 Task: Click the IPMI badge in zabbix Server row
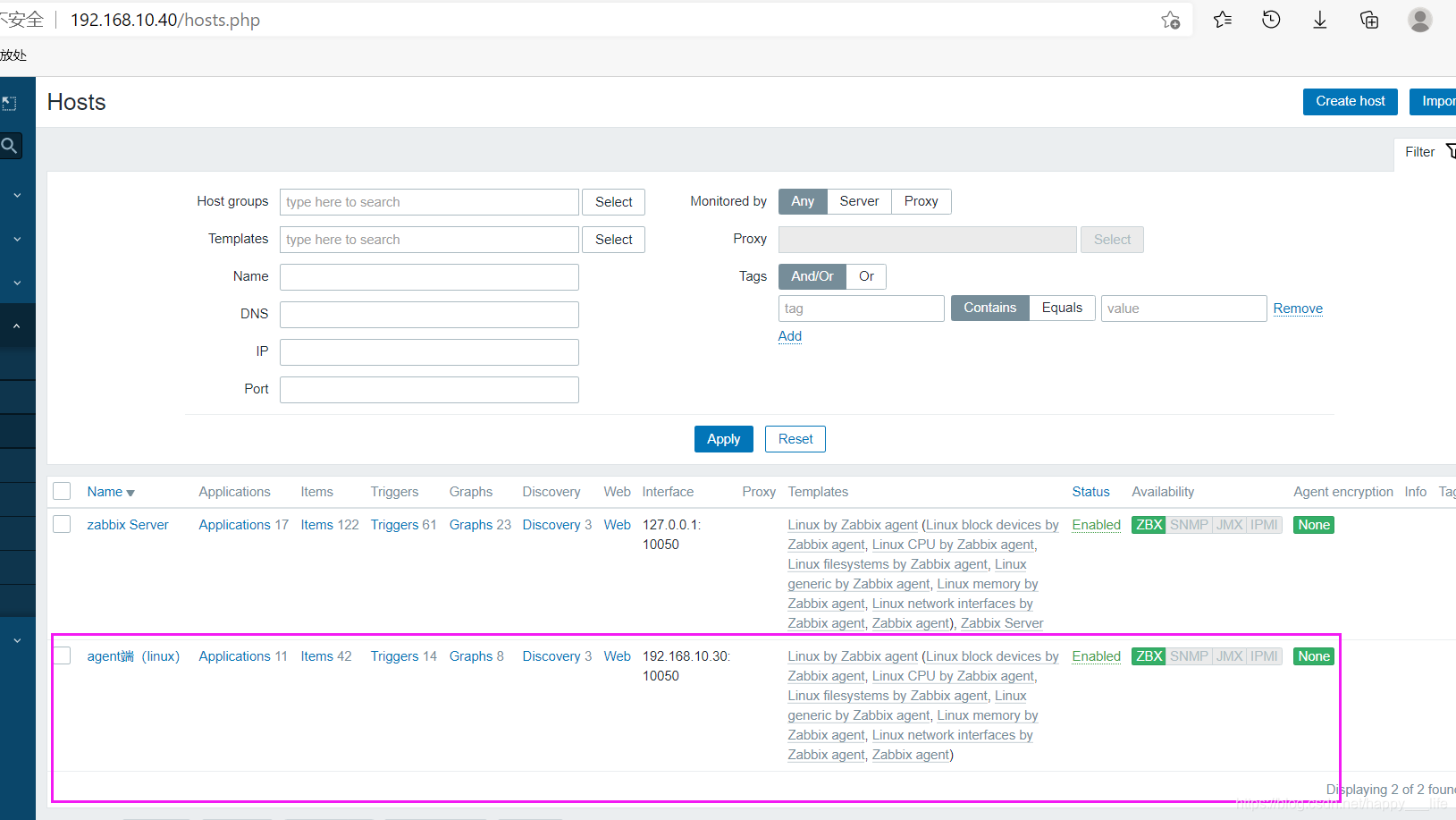[x=1264, y=525]
